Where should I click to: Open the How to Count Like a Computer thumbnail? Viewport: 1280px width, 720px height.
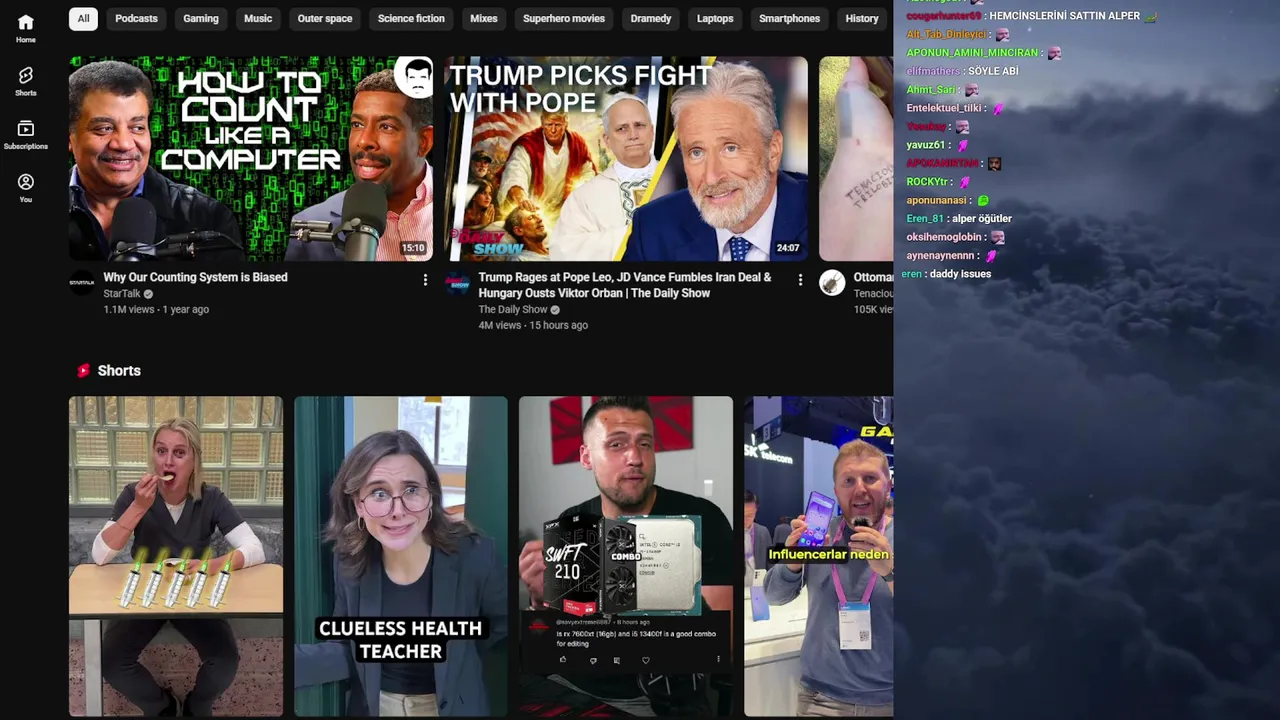tap(251, 158)
